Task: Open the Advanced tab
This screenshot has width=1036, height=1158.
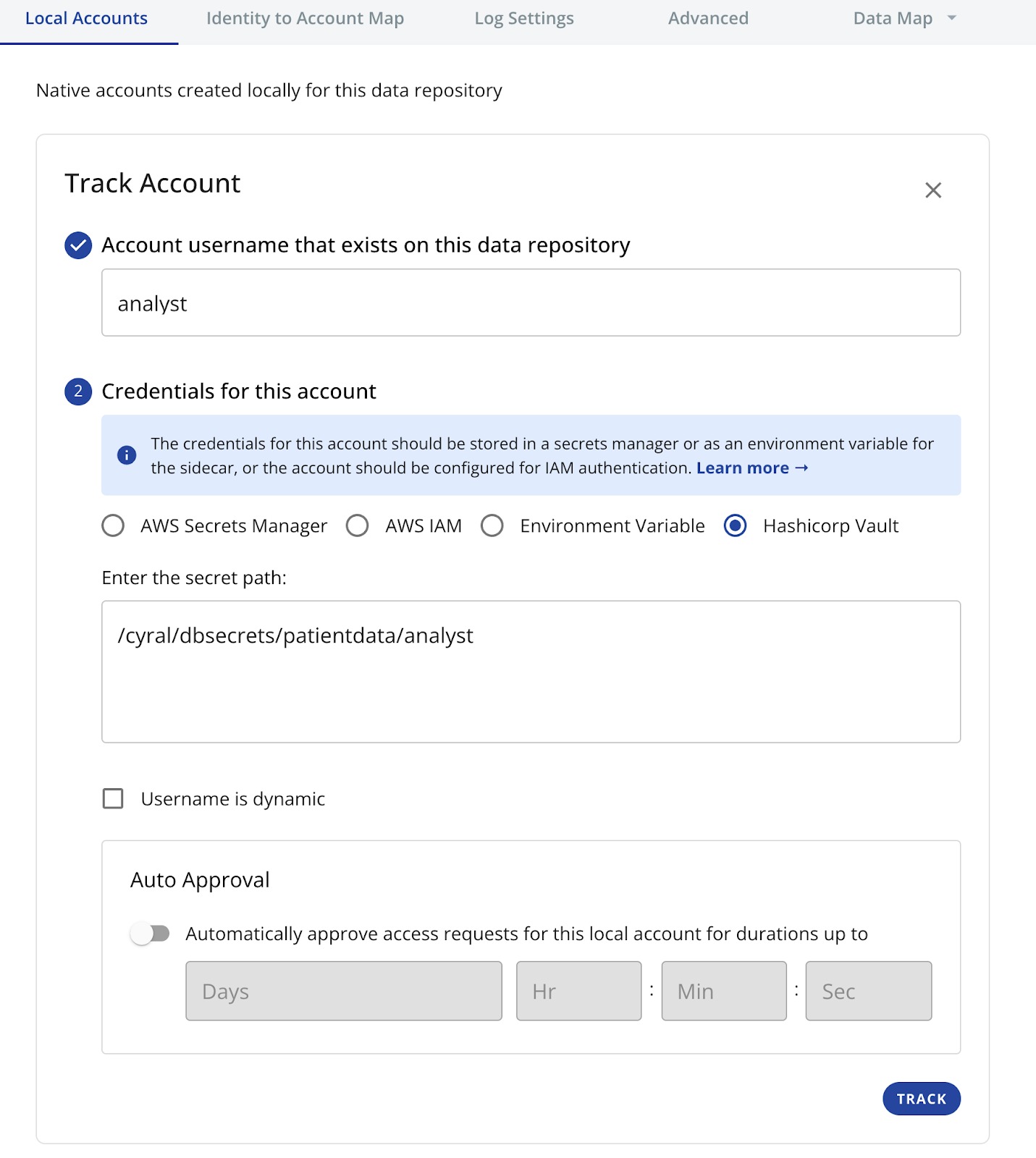Action: pos(708,19)
